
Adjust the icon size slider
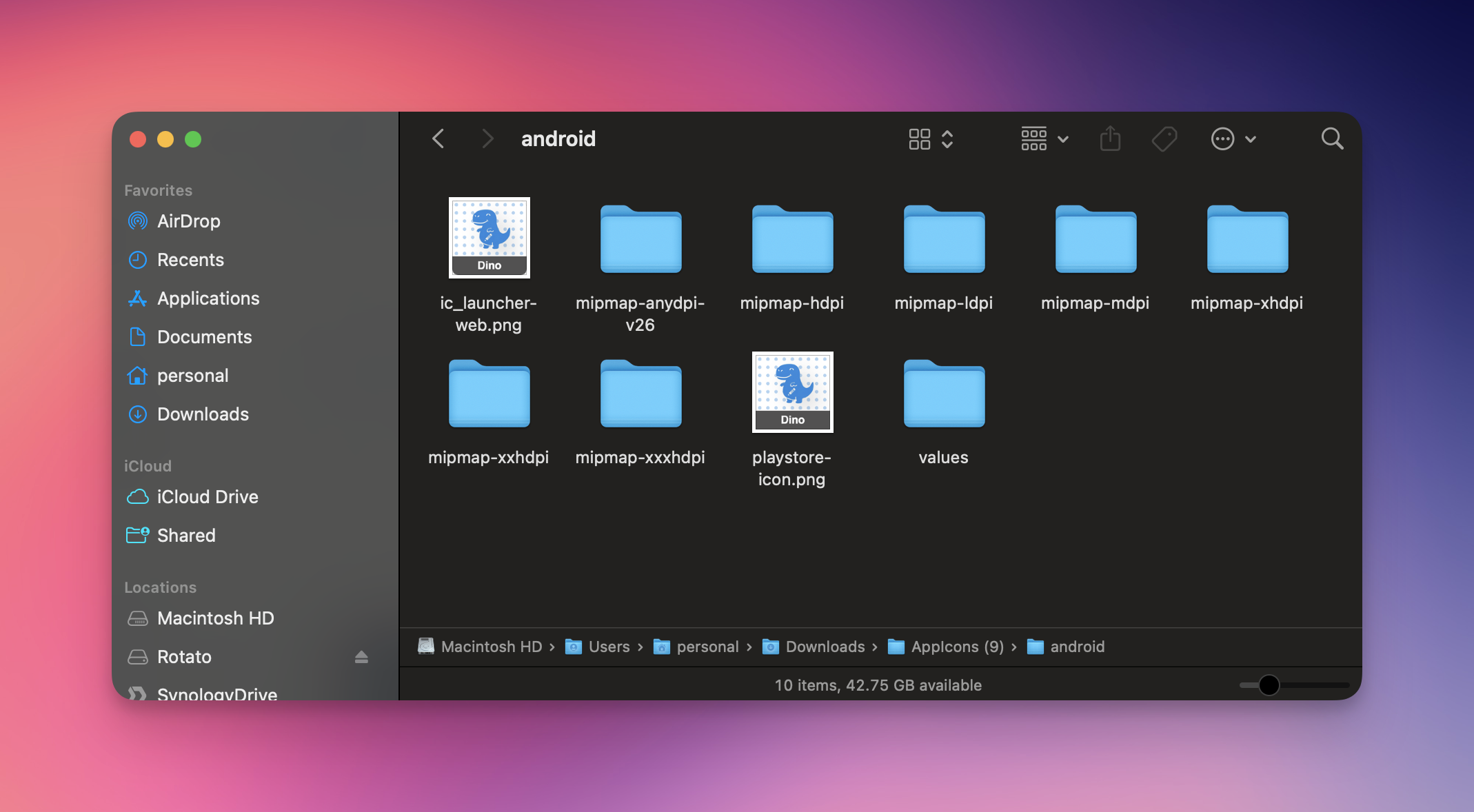[1269, 685]
